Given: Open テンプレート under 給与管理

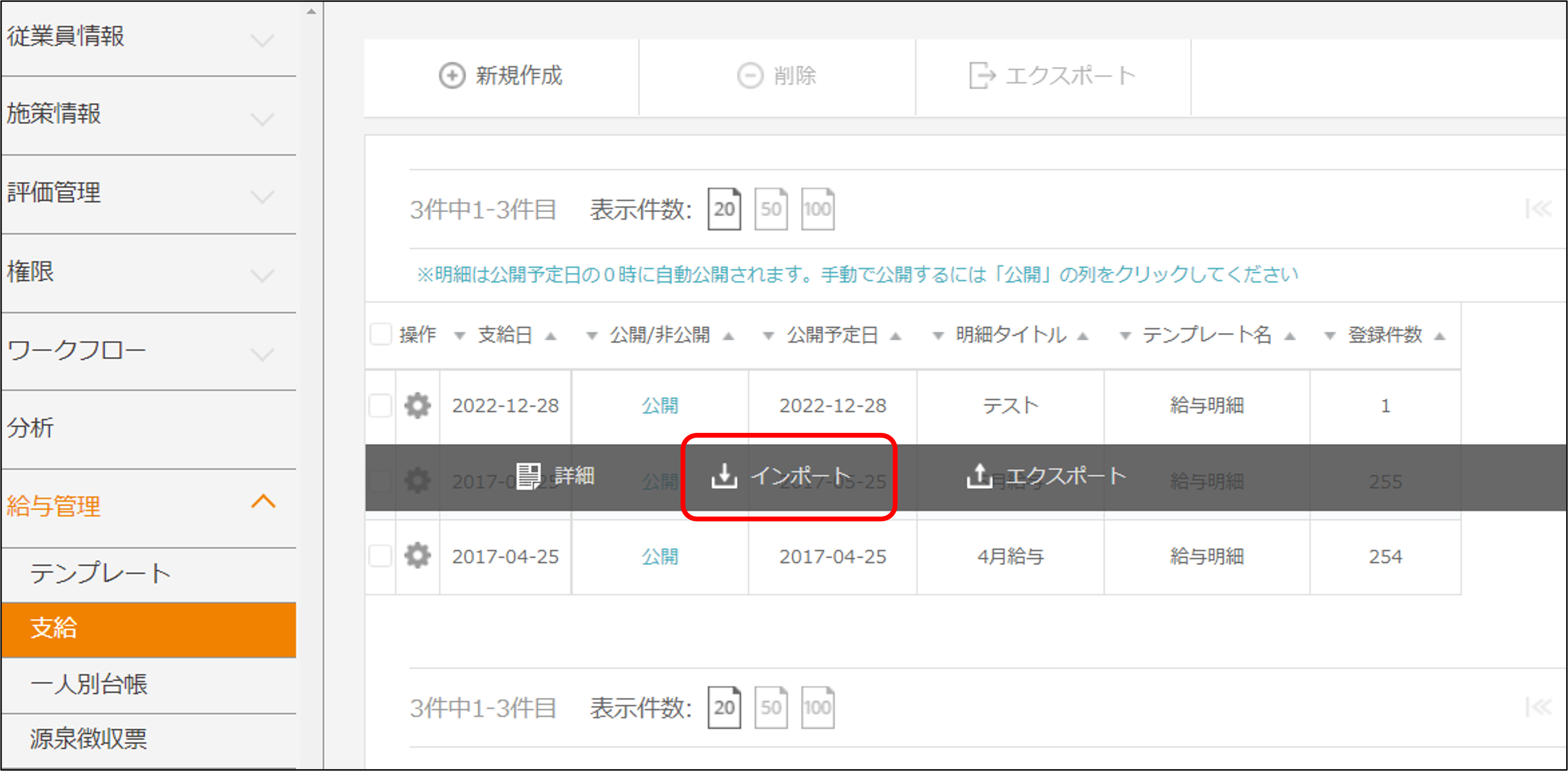Looking at the screenshot, I should [x=101, y=574].
